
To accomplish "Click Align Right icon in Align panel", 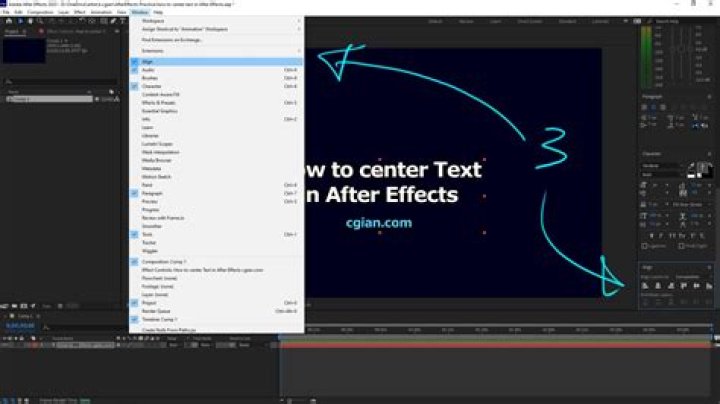I will coord(670,286).
